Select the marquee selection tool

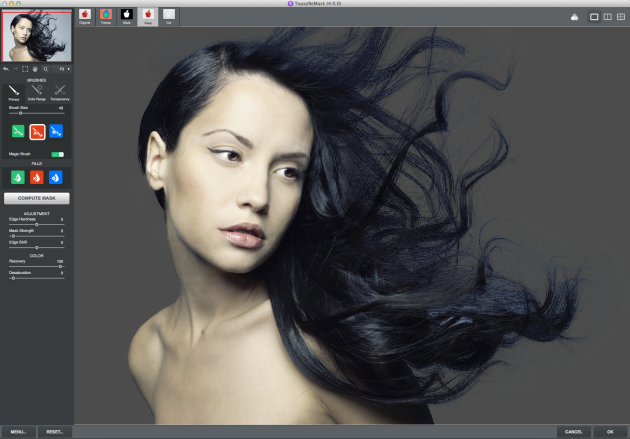[25, 69]
